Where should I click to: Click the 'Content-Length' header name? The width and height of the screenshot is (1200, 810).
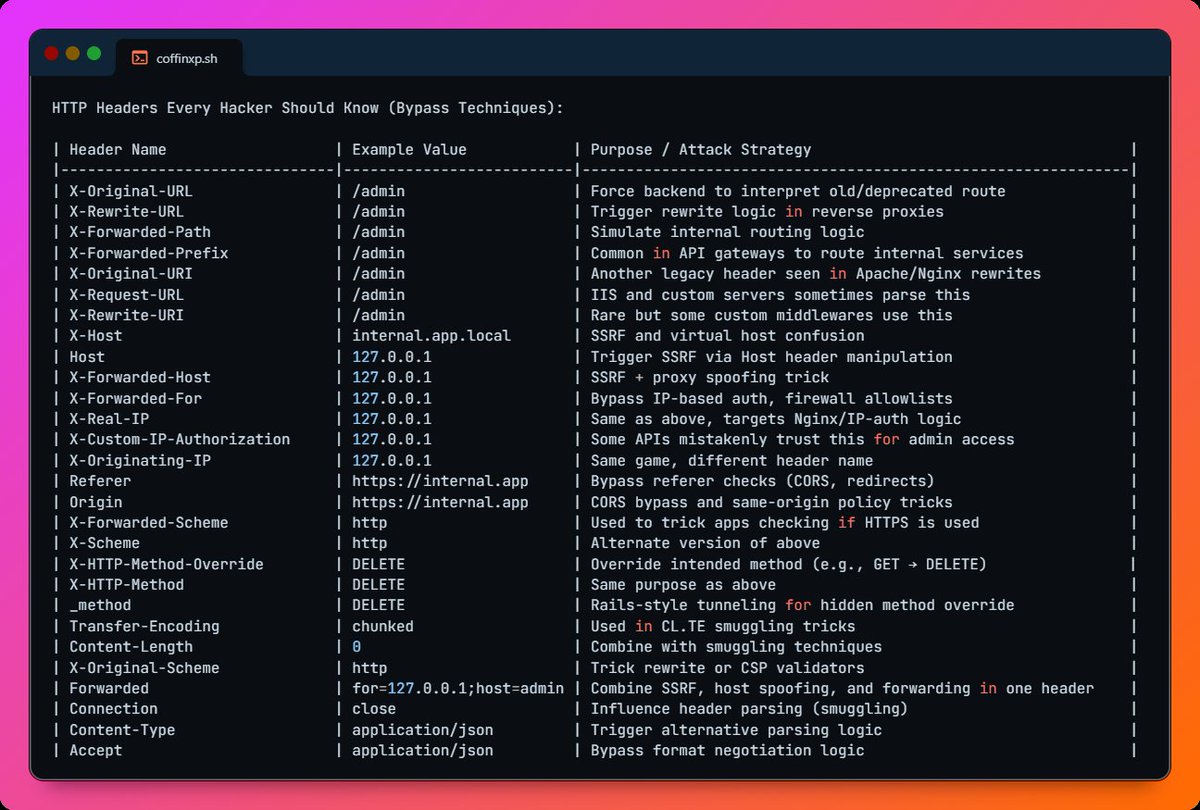click(x=131, y=647)
